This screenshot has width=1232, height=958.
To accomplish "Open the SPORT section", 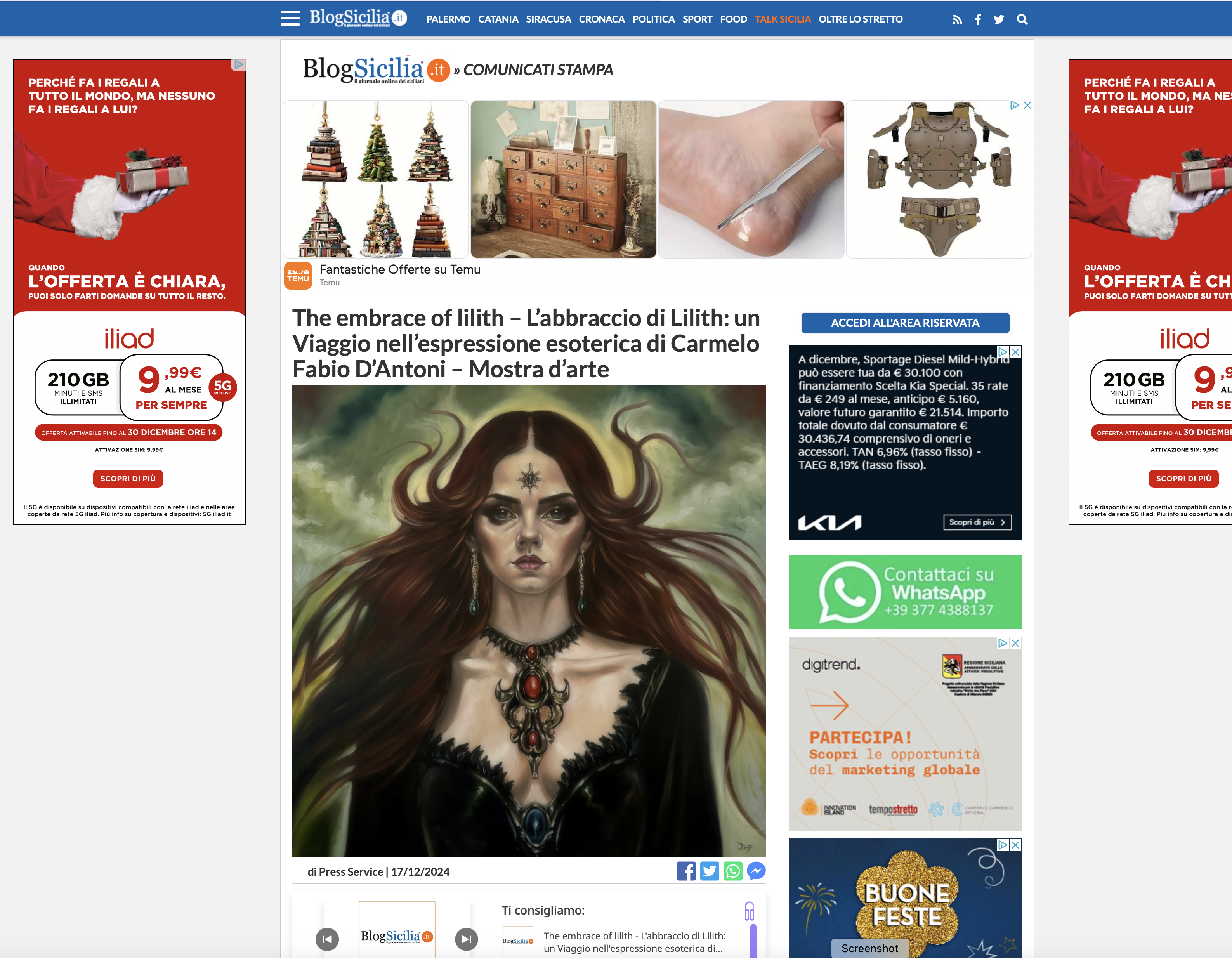I will pos(697,19).
